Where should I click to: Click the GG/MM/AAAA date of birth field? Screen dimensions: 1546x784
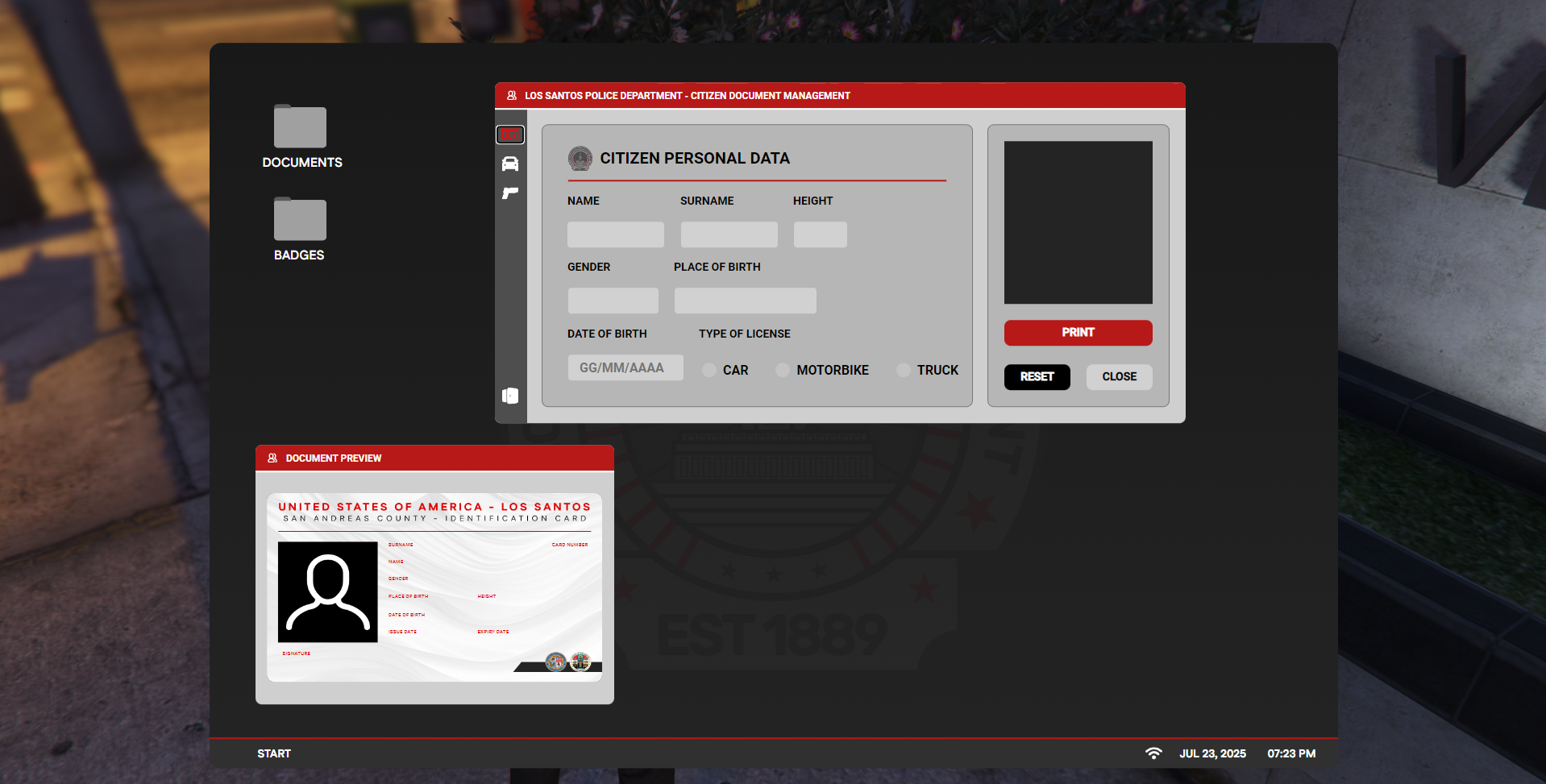point(625,367)
